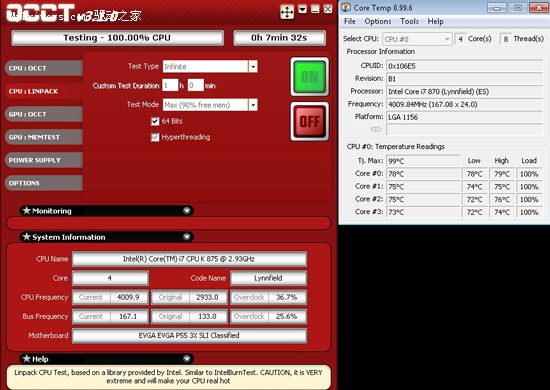
Task: Click CPU Frequency Current value 4009.9
Action: click(x=128, y=297)
